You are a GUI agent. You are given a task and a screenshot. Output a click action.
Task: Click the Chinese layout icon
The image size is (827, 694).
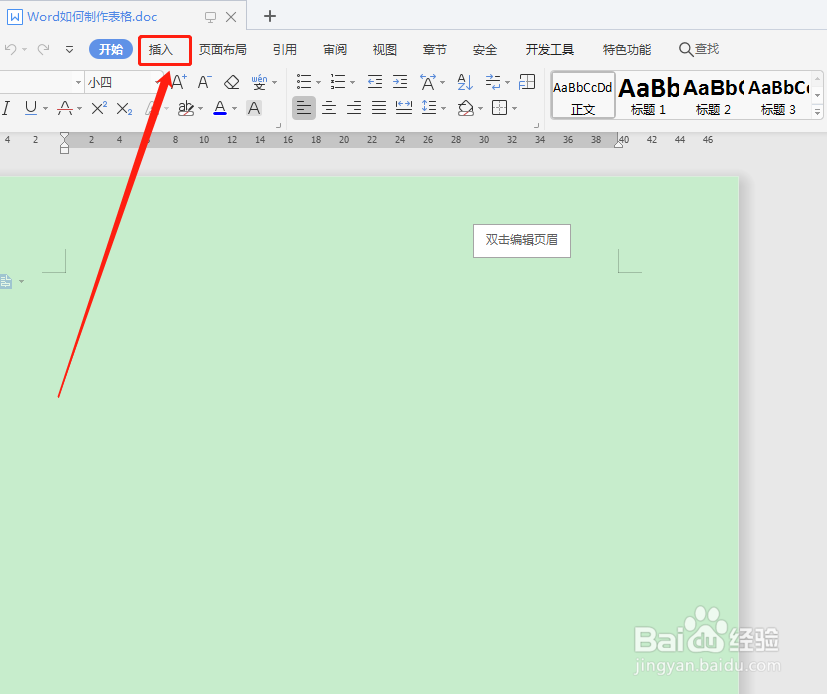click(428, 82)
